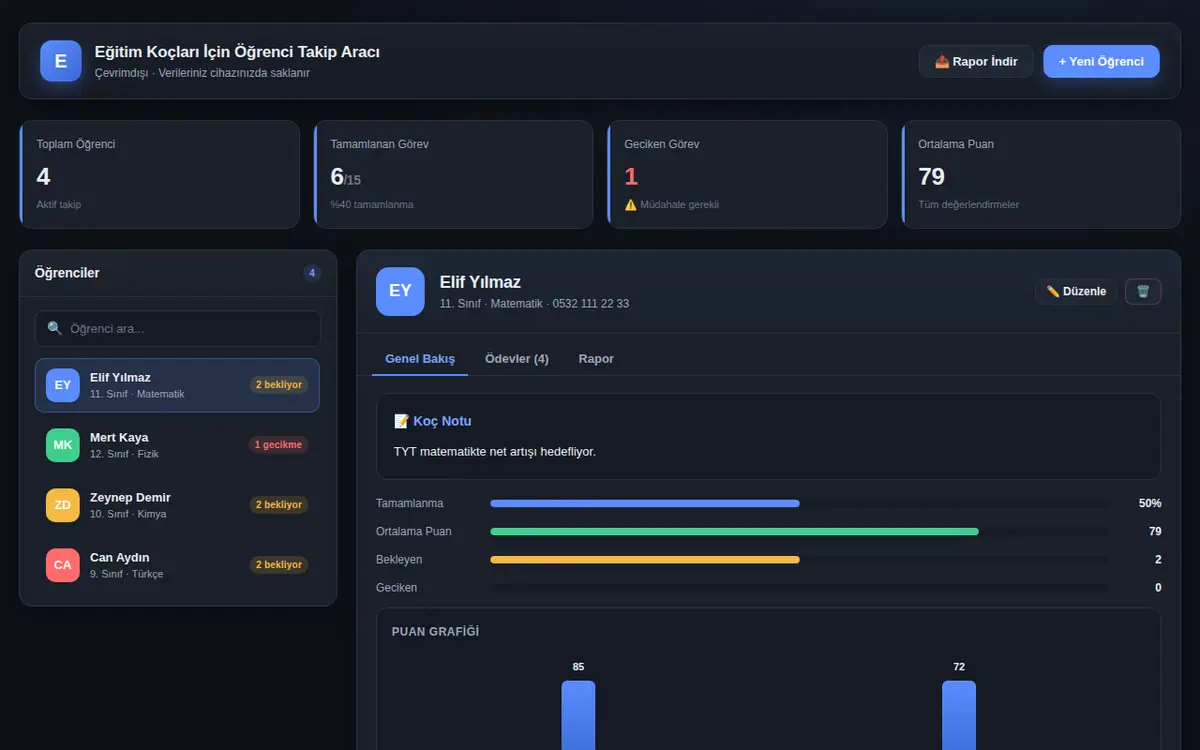1200x750 pixels.
Task: Click the chart bar labeled 85
Action: [578, 715]
